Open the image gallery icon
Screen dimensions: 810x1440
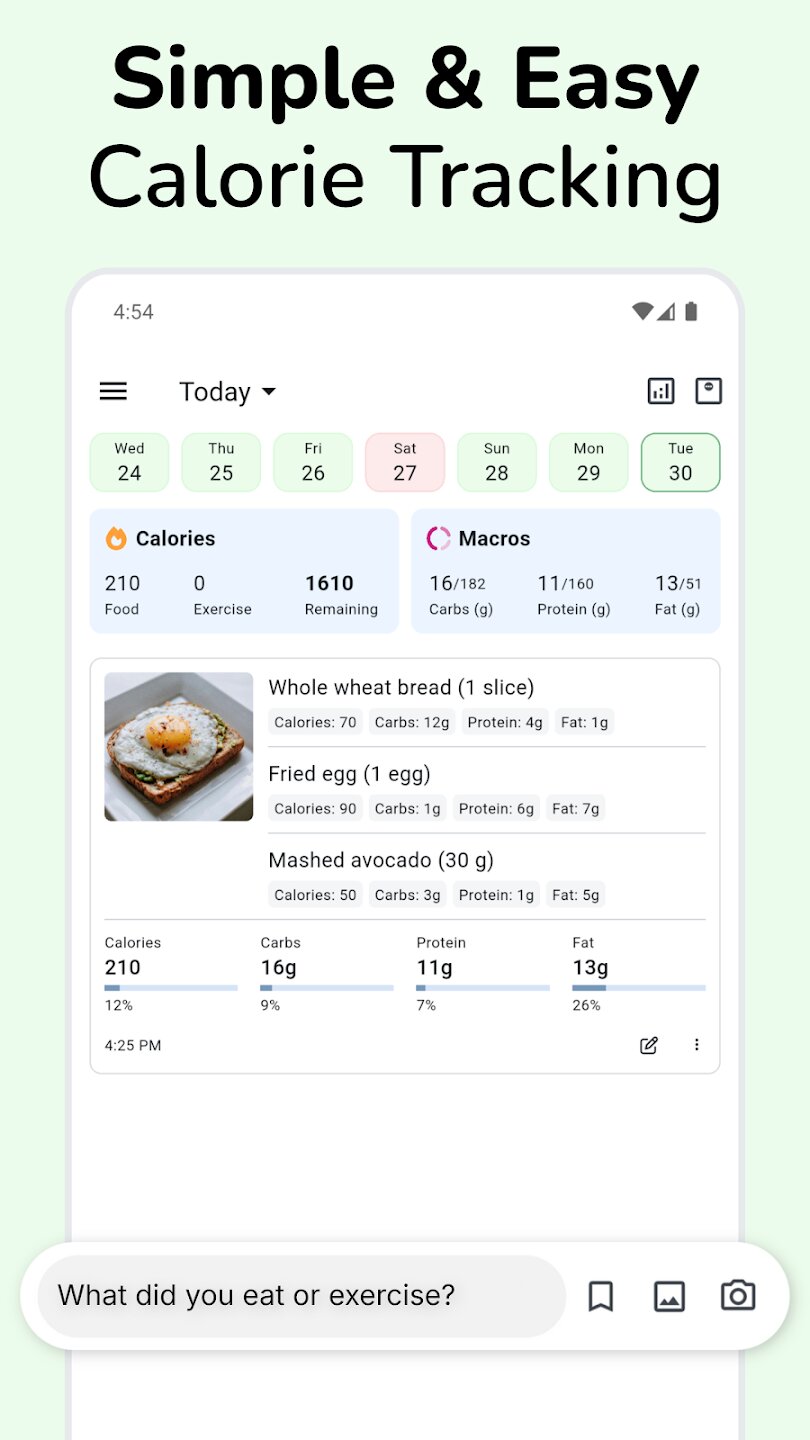click(669, 1296)
